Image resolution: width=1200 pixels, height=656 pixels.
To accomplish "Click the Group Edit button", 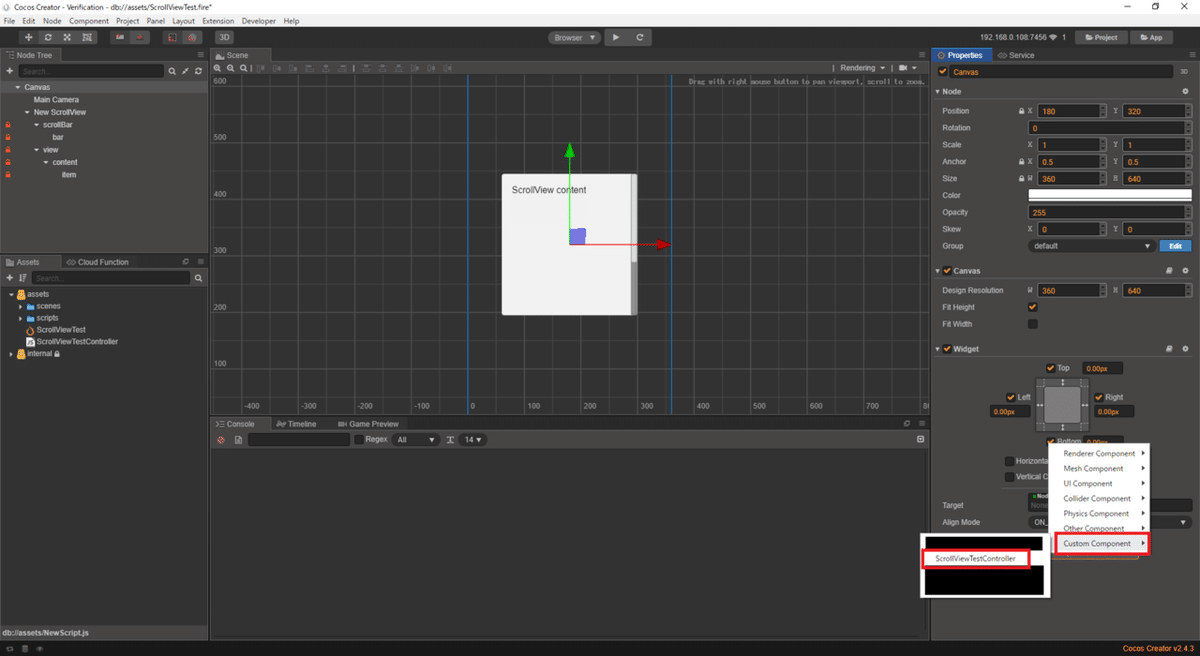I will click(x=1176, y=246).
